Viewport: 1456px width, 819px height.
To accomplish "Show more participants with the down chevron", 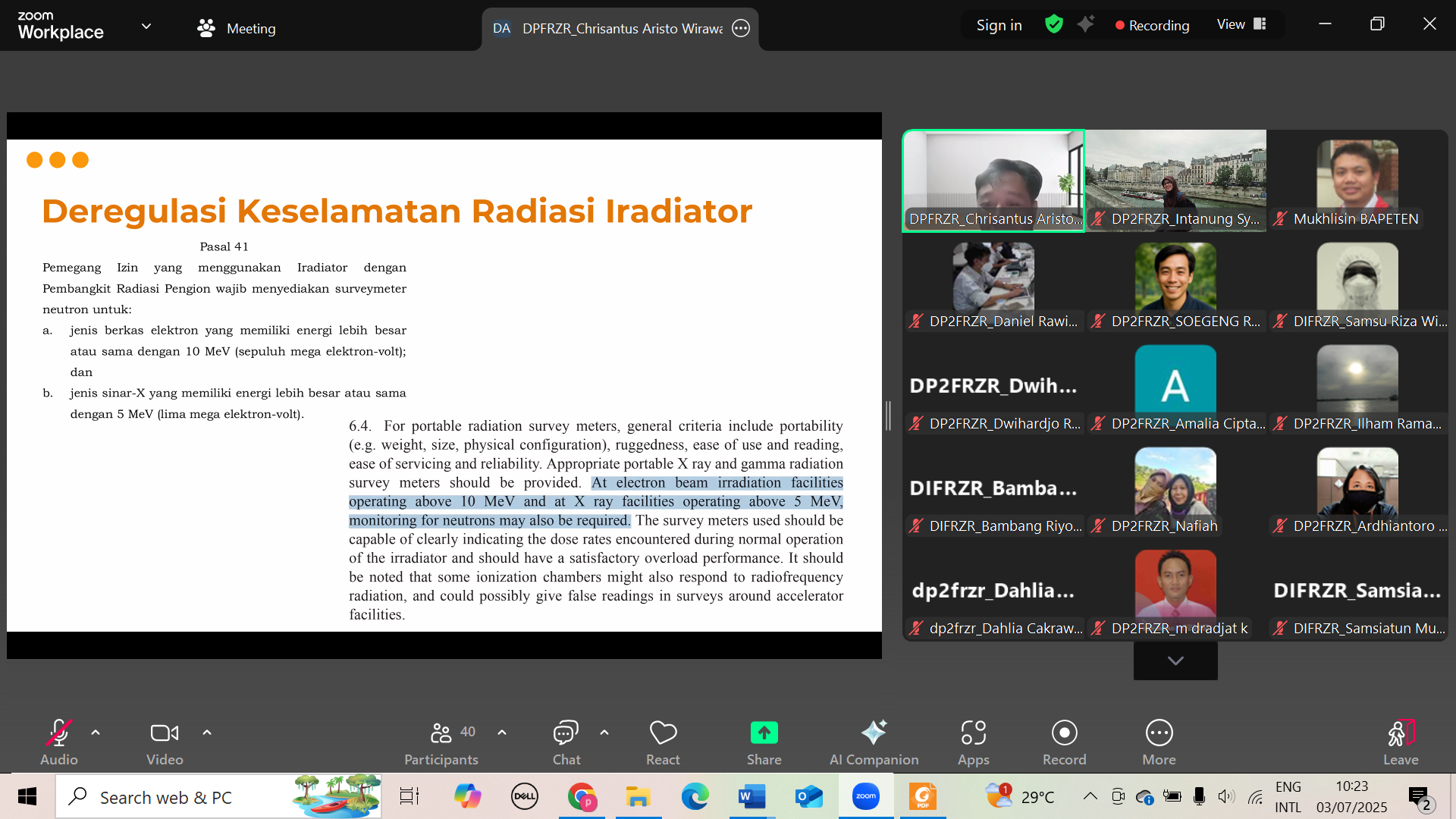I will 1175,661.
